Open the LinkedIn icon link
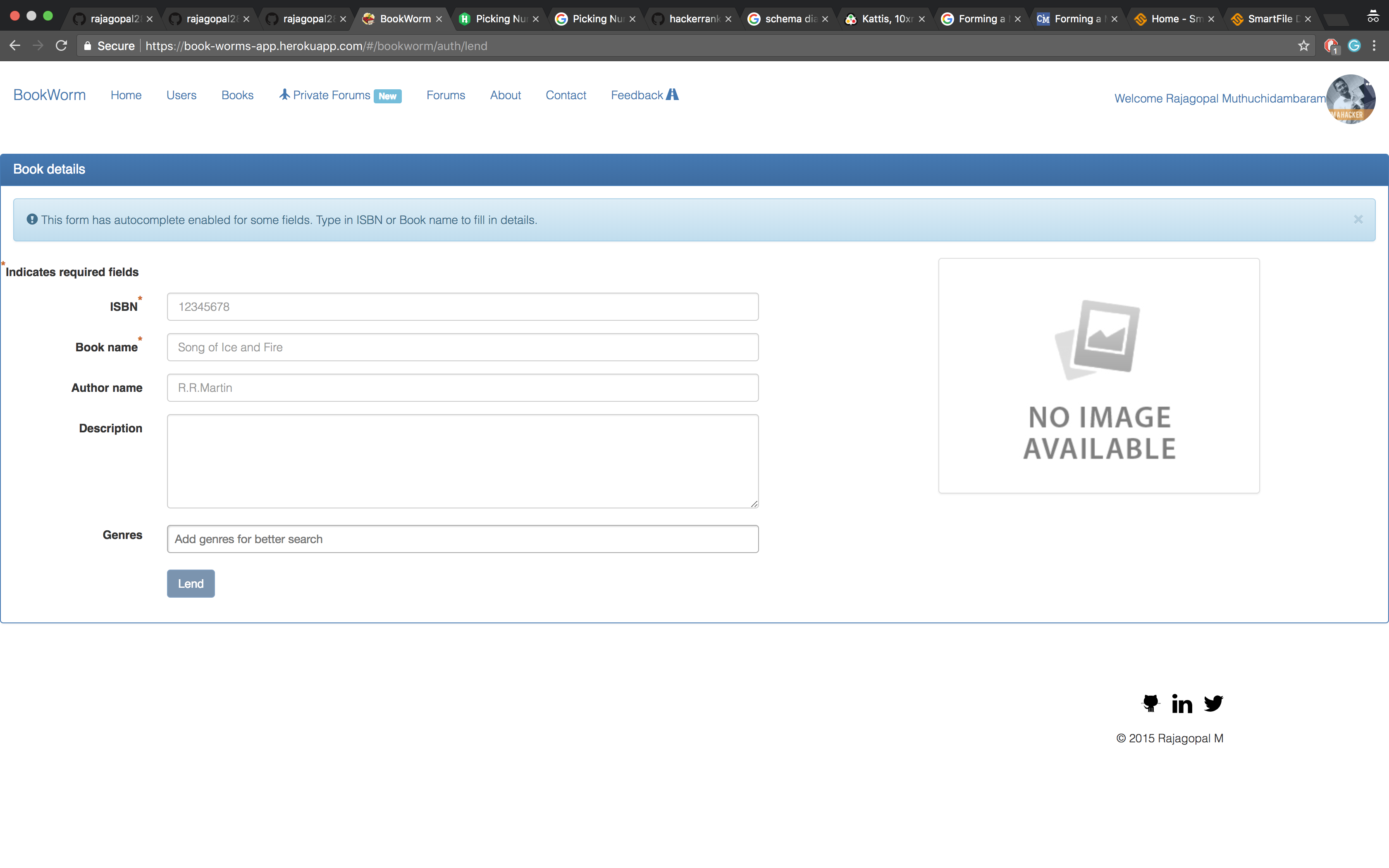The width and height of the screenshot is (1389, 868). click(x=1182, y=703)
